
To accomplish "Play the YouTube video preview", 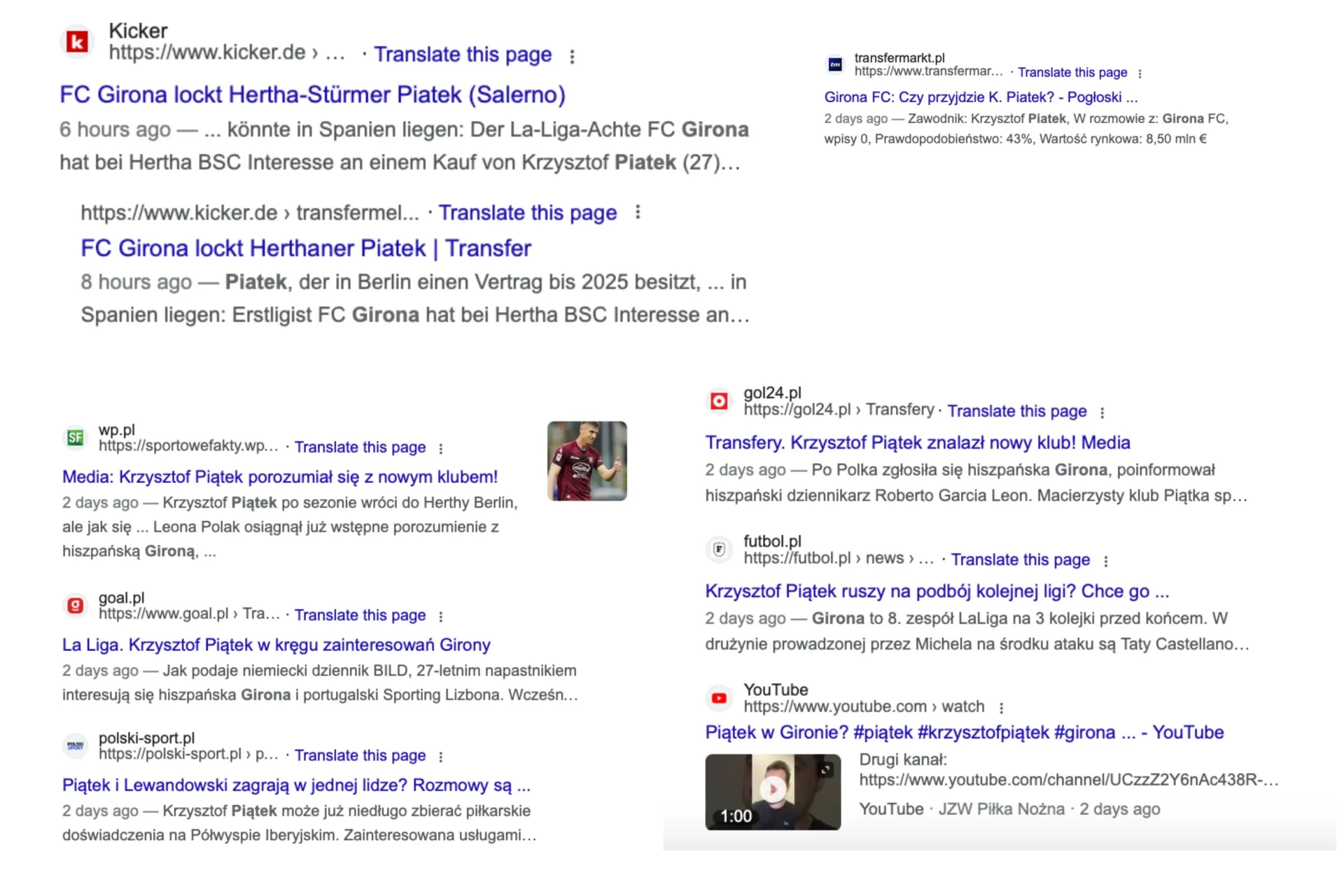I will click(x=773, y=790).
